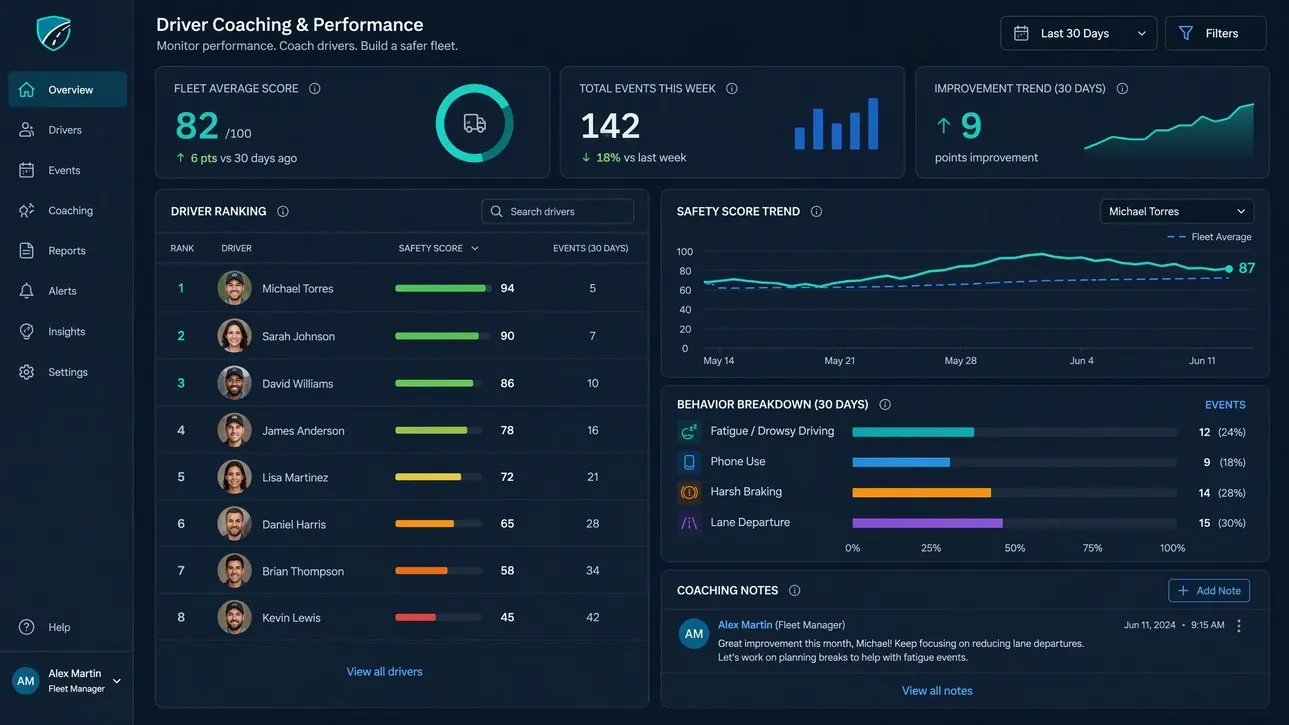Click Sarah Johnson's avatar
Viewport: 1289px width, 725px height.
[x=234, y=336]
